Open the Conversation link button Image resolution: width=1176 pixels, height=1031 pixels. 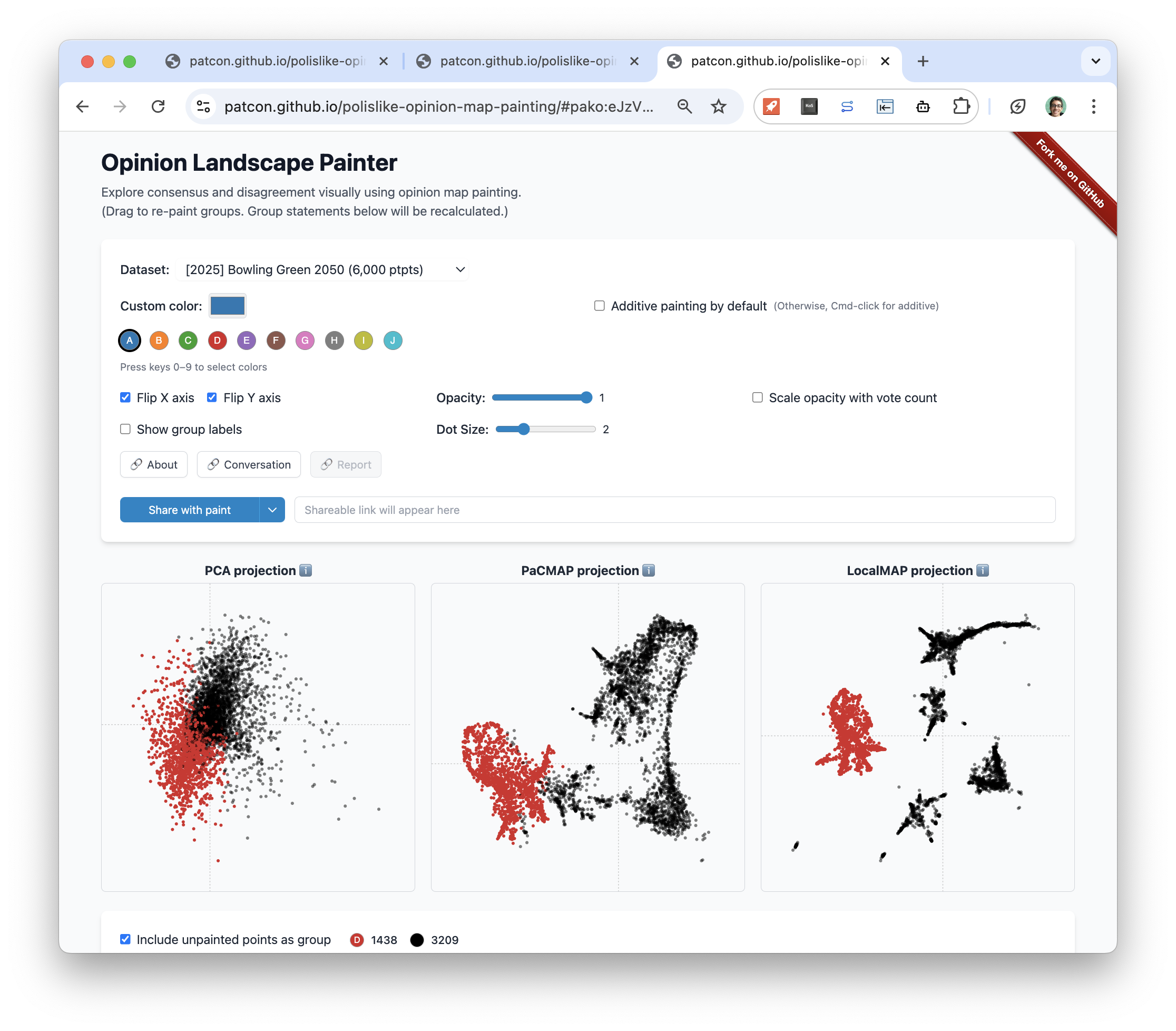coord(249,464)
